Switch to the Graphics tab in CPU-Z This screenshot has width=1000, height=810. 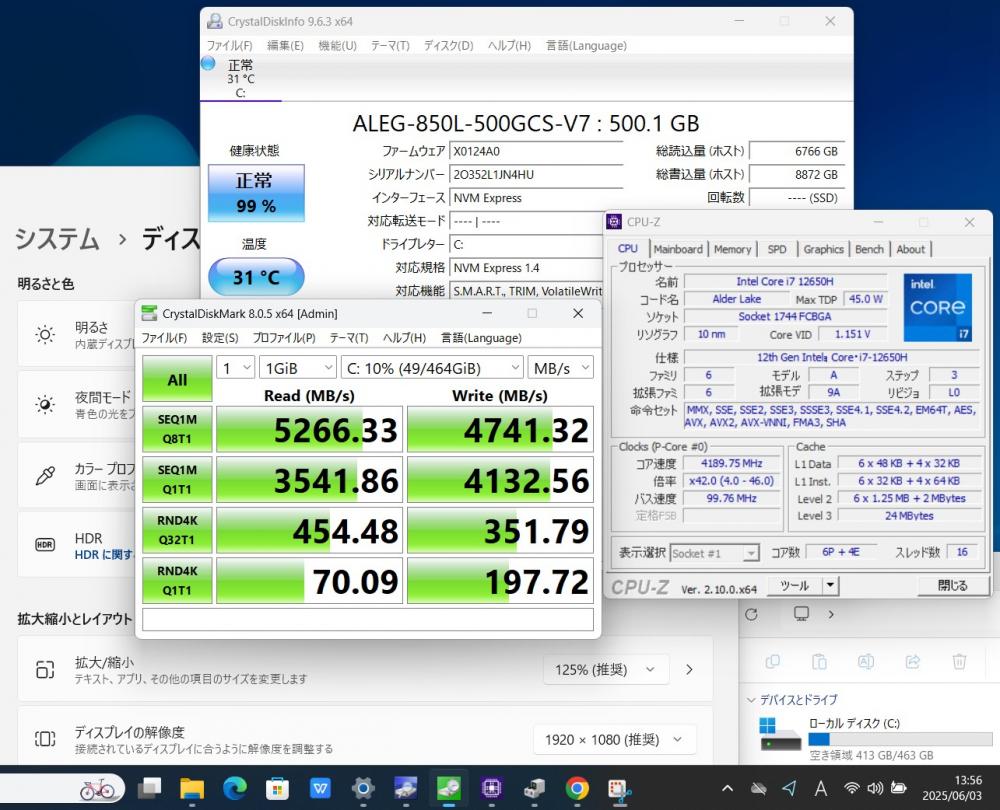click(823, 249)
